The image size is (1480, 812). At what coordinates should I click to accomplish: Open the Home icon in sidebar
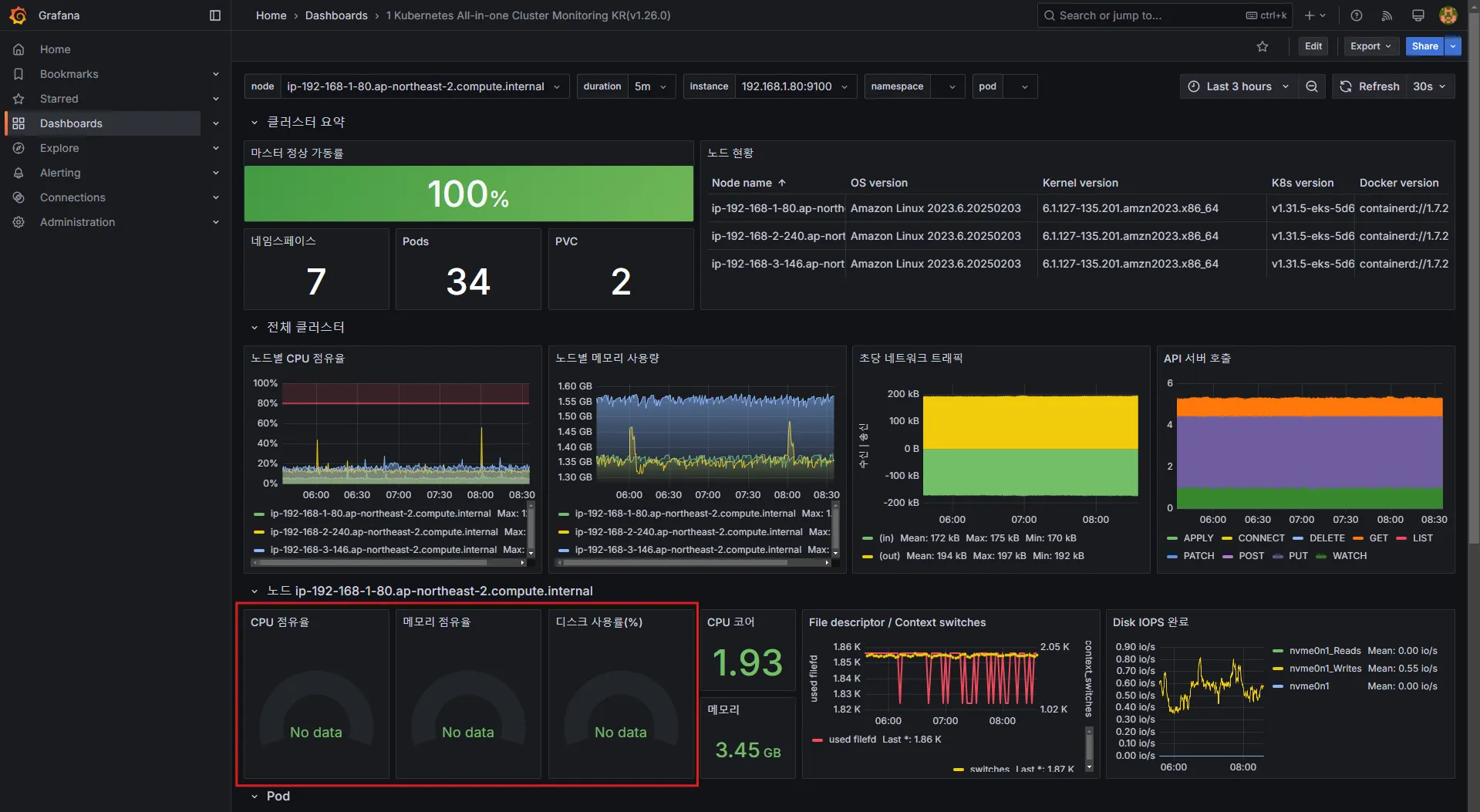19,49
